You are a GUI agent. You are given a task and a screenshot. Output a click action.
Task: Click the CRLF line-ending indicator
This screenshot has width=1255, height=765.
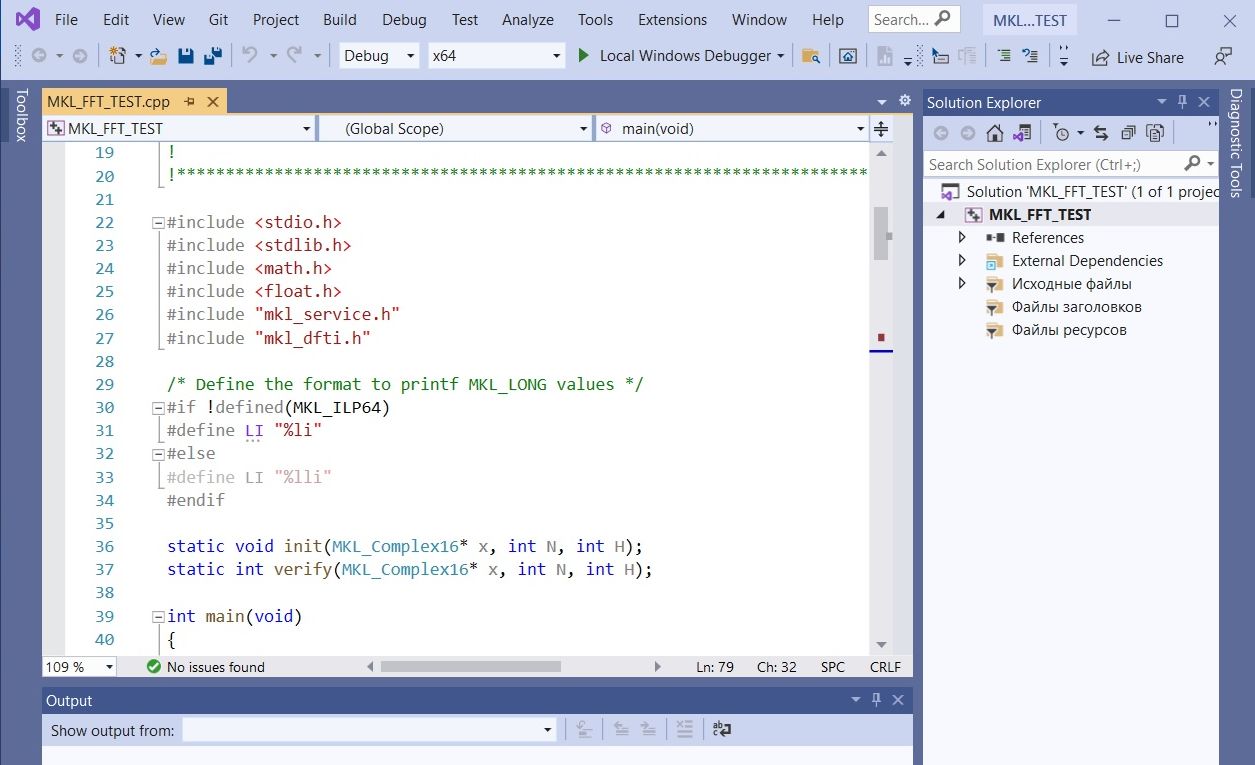coord(884,666)
